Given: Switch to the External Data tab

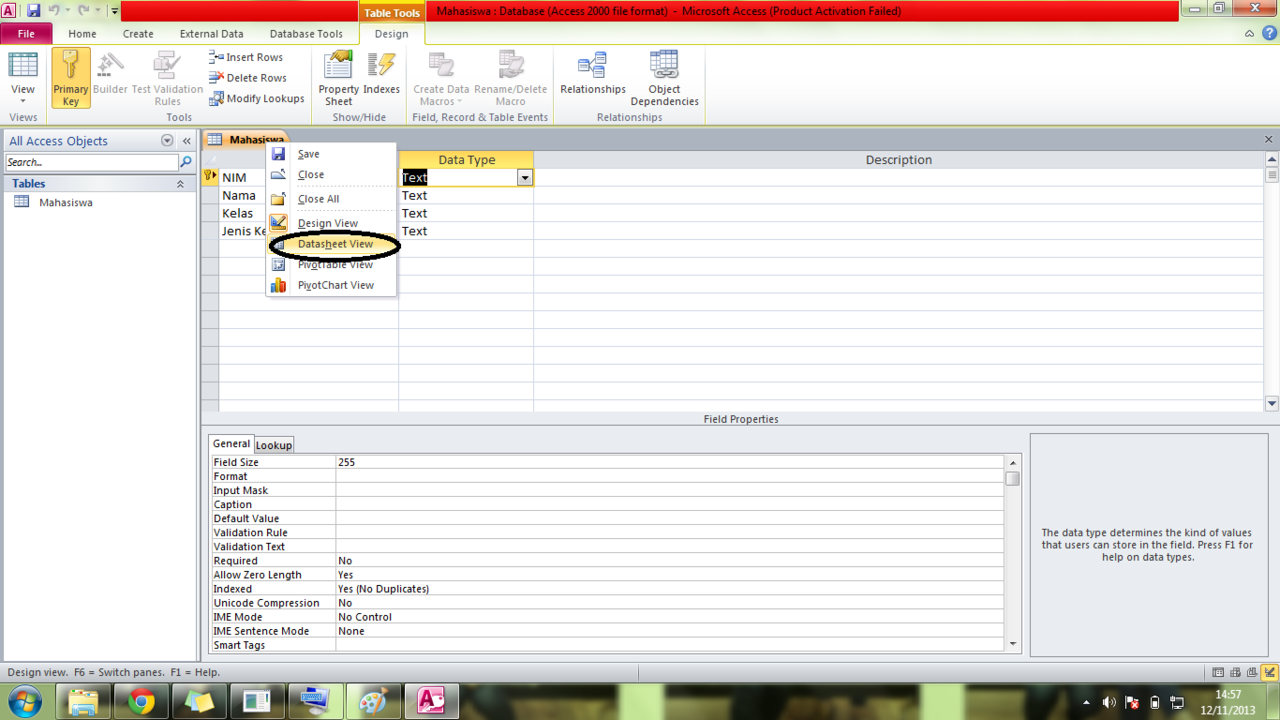Looking at the screenshot, I should 211,33.
